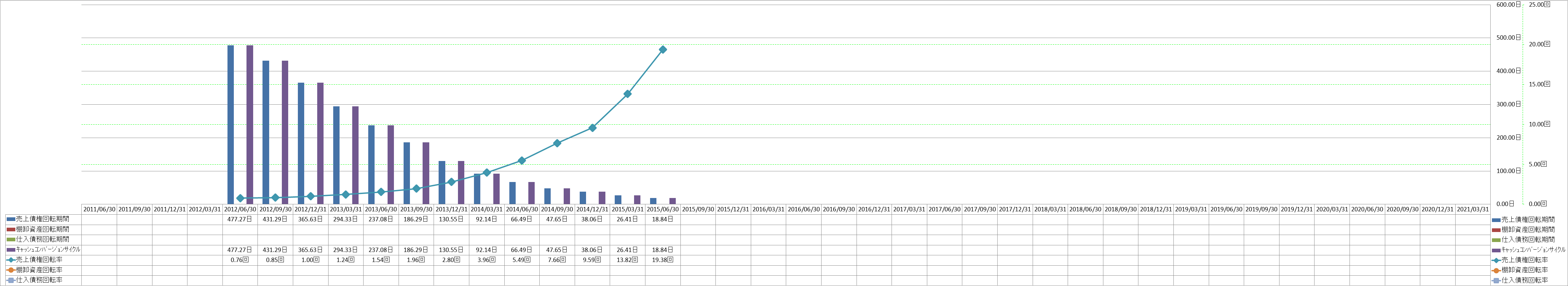Click the 1.54回 turnover rate cell
The image size is (1568, 286).
(382, 260)
